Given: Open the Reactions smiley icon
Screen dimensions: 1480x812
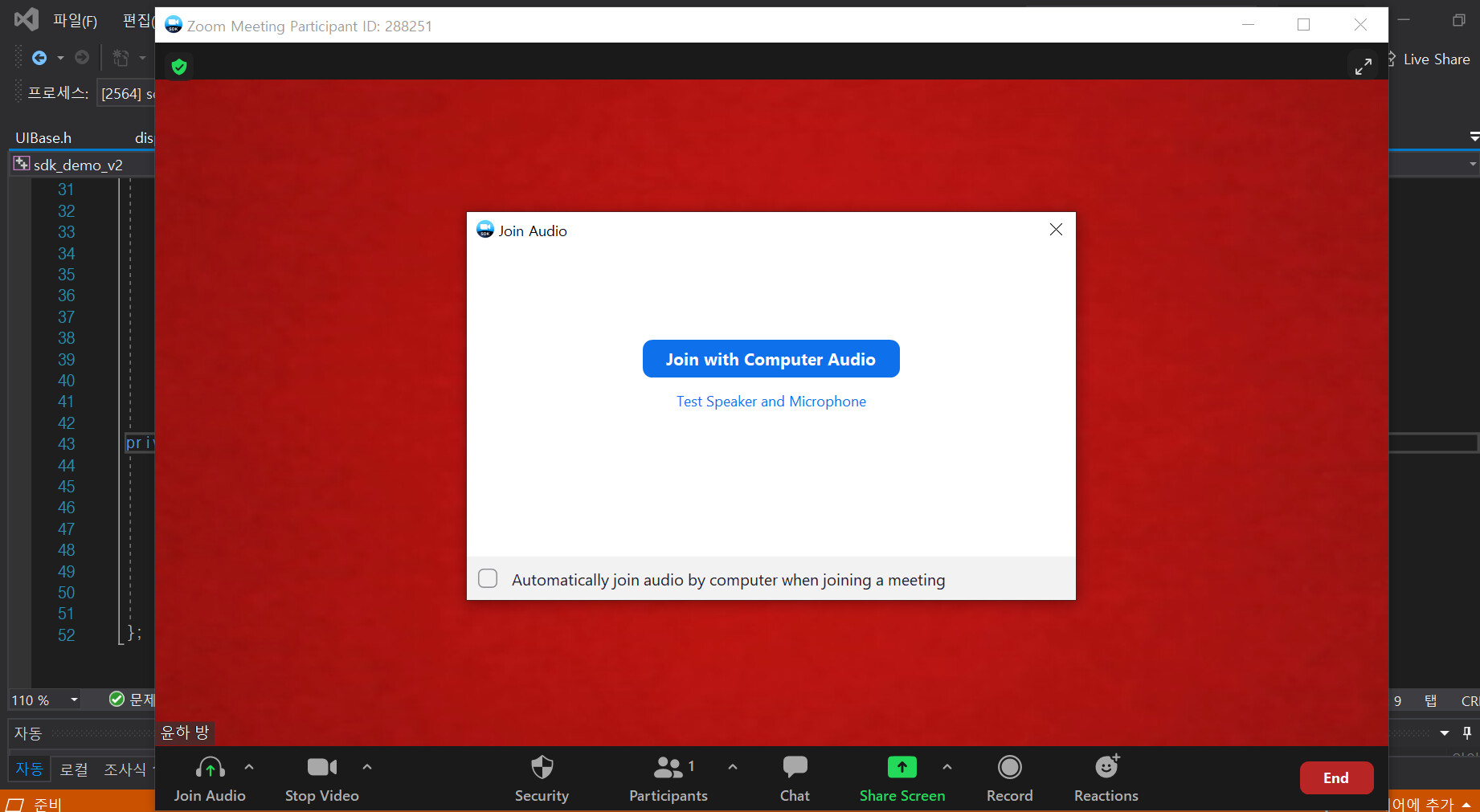Looking at the screenshot, I should [x=1107, y=766].
